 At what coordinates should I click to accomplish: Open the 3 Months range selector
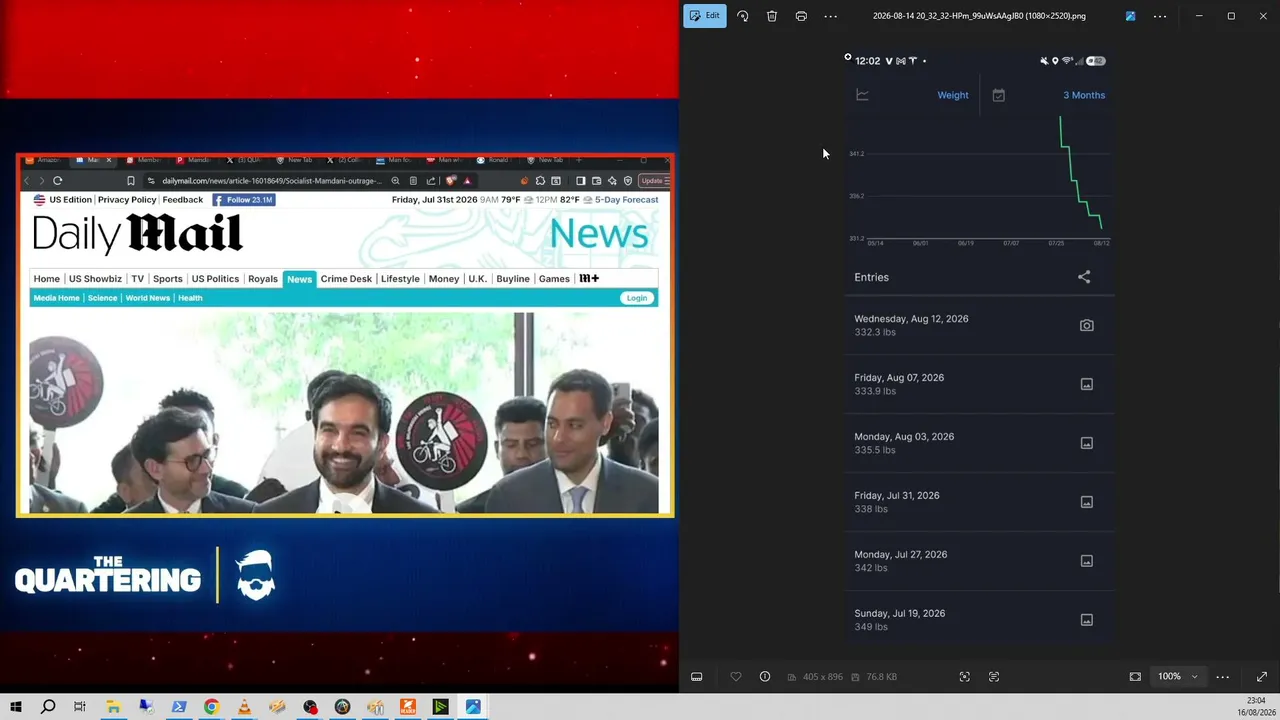click(x=1084, y=95)
